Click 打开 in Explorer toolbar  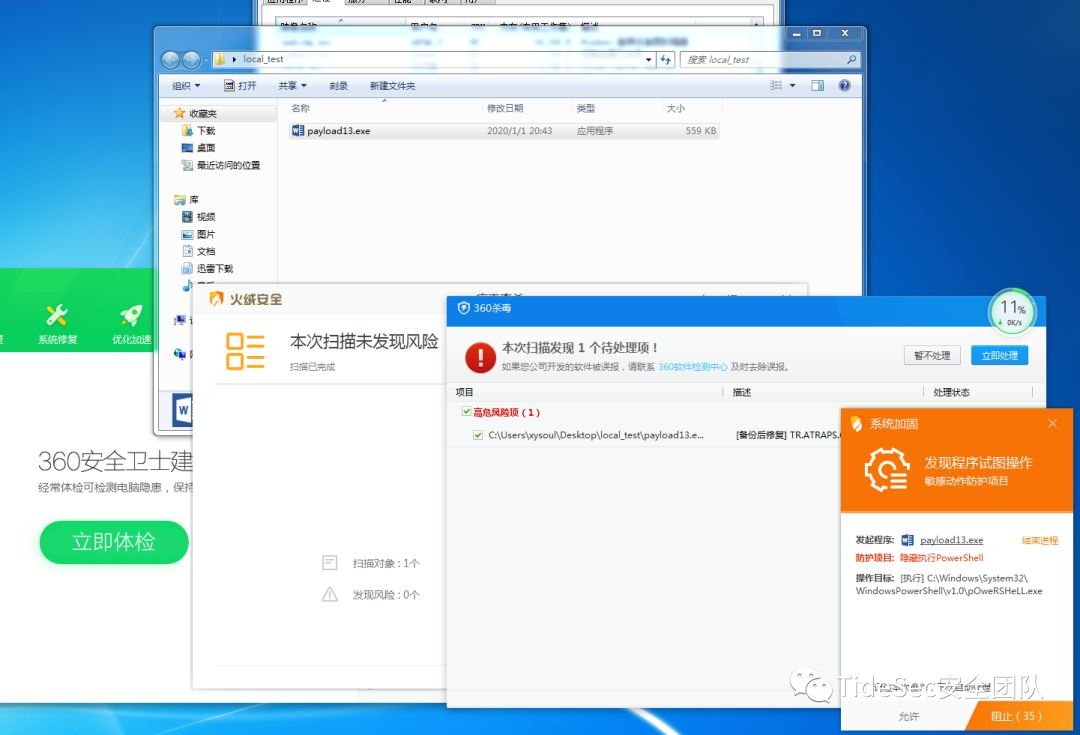point(240,85)
